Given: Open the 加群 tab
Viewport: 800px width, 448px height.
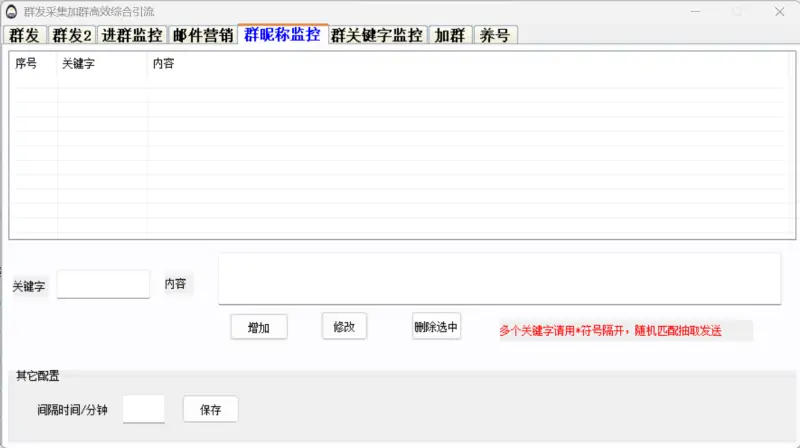Looking at the screenshot, I should (x=450, y=35).
